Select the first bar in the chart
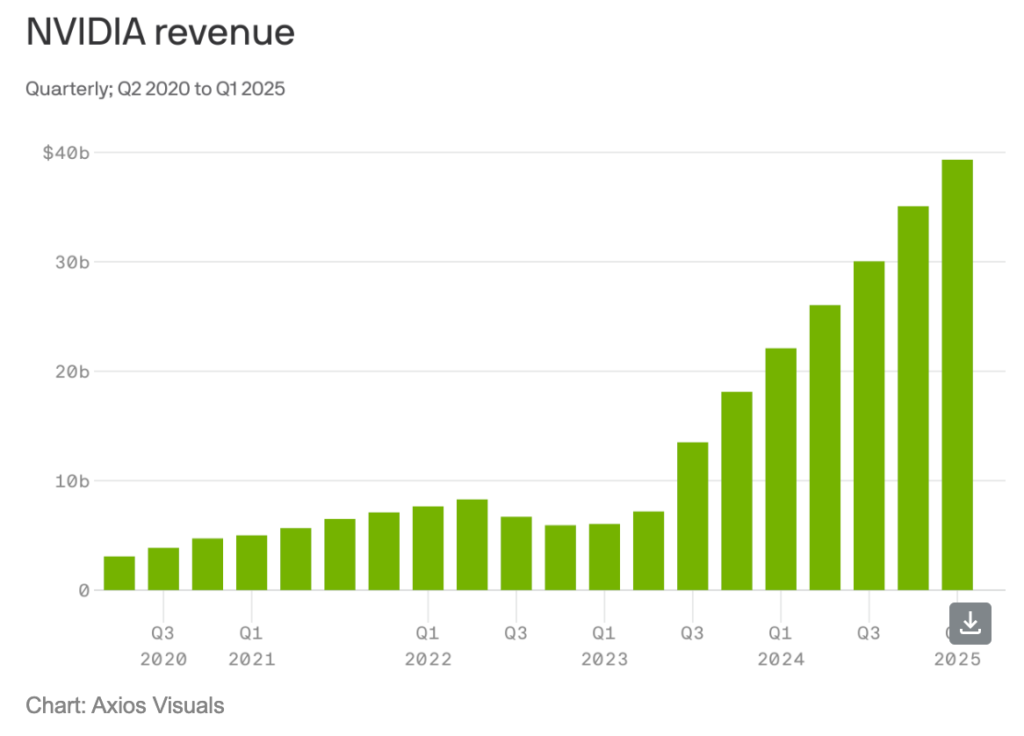 tap(119, 573)
